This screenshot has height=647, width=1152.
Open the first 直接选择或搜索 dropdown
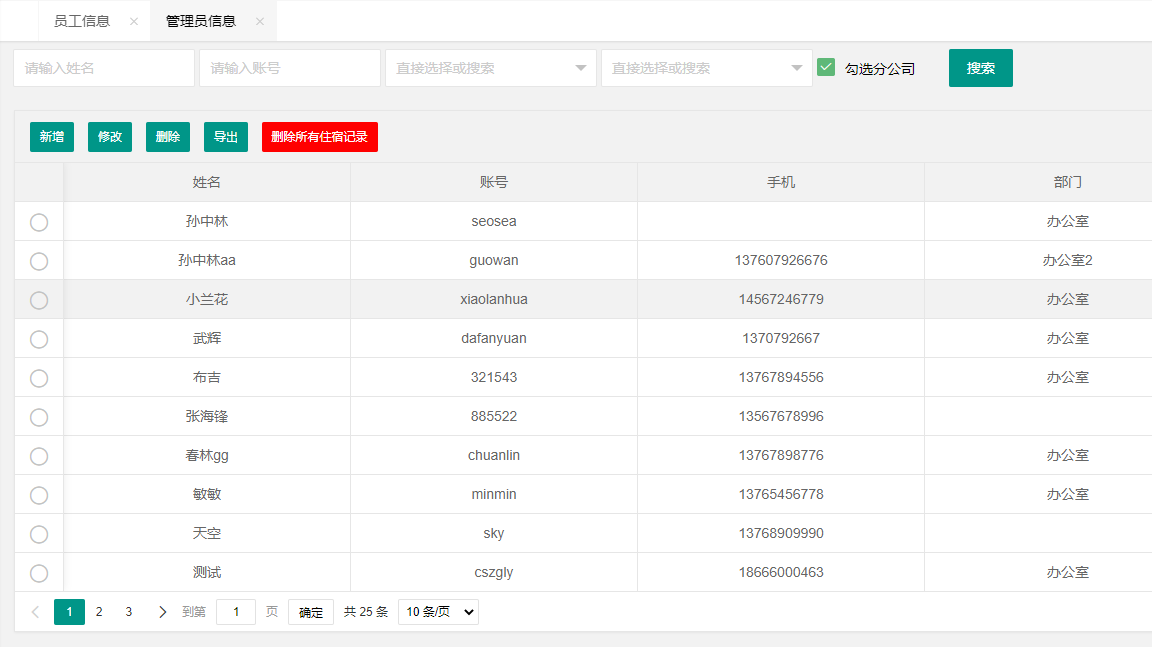click(490, 68)
